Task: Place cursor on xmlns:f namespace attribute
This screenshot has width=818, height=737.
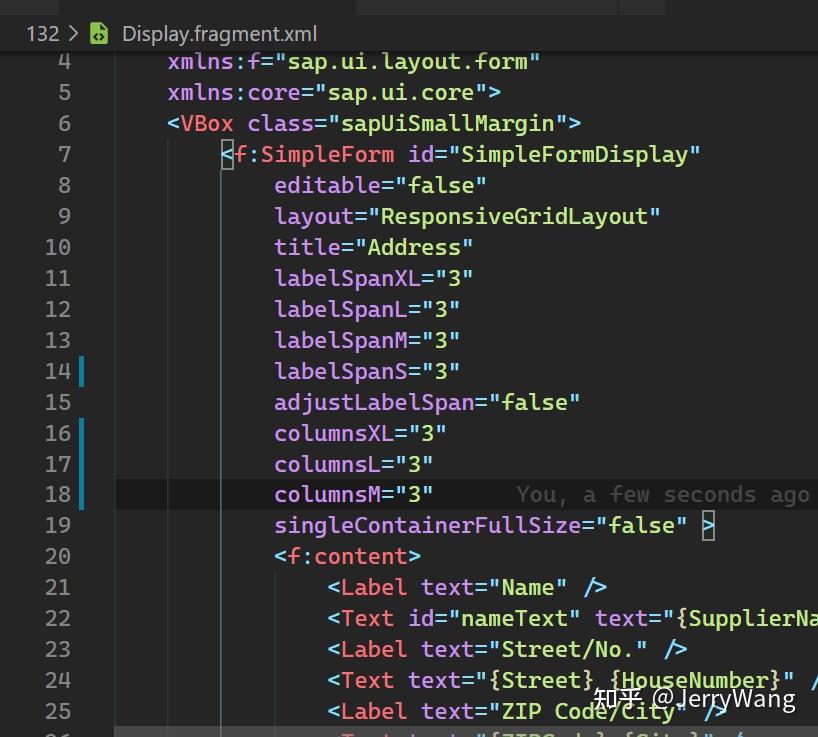Action: click(214, 62)
